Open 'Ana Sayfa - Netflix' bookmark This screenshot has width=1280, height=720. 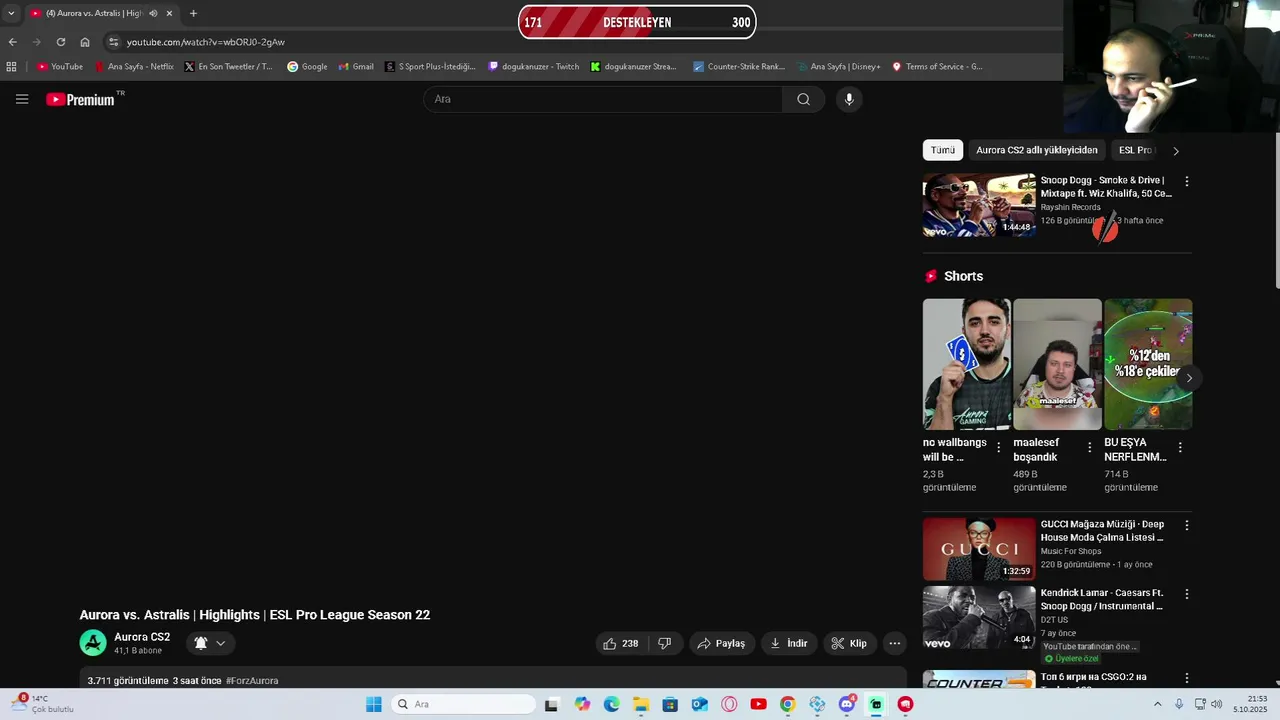[x=134, y=67]
